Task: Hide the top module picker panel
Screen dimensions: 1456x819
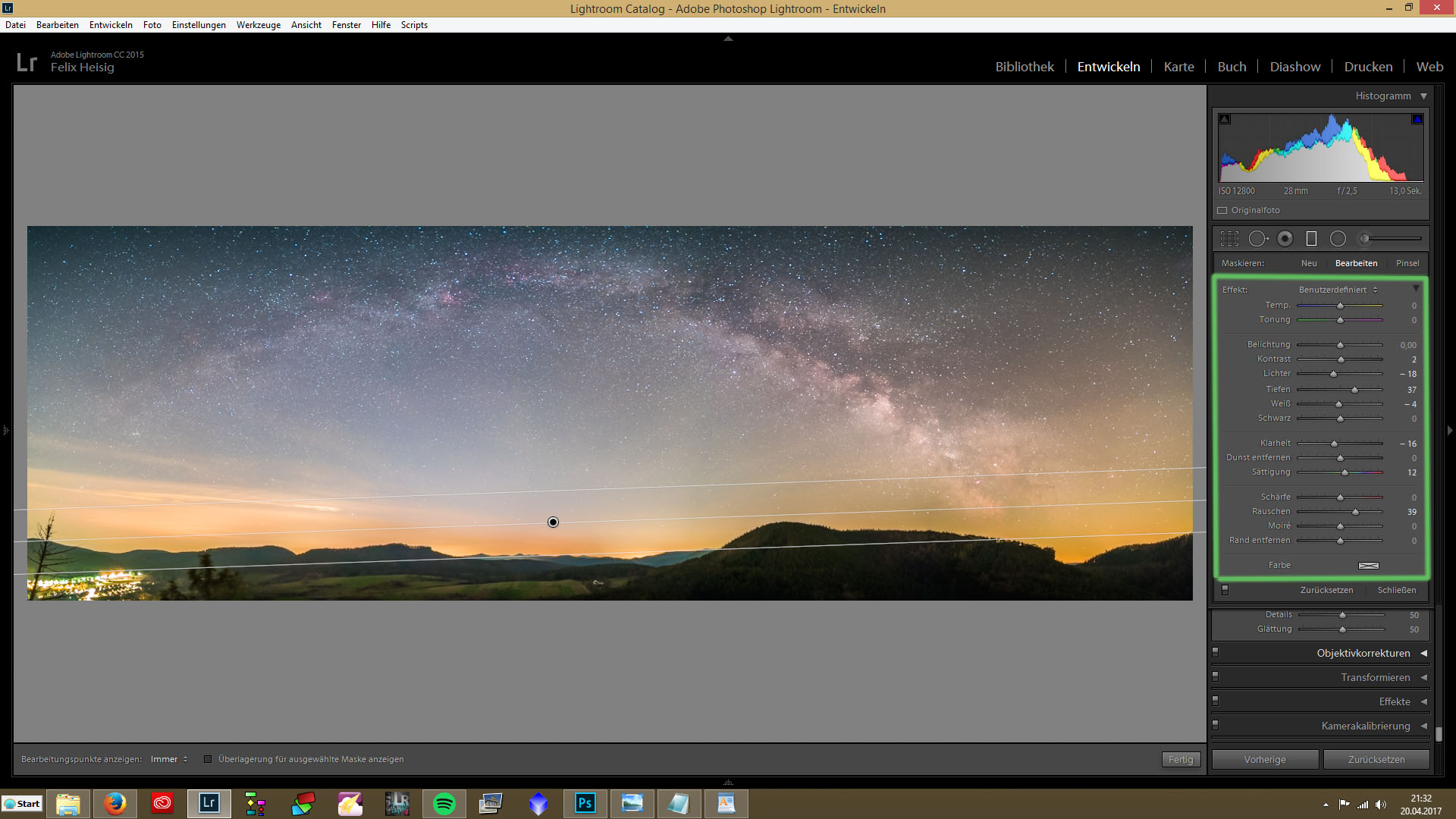Action: (x=728, y=39)
